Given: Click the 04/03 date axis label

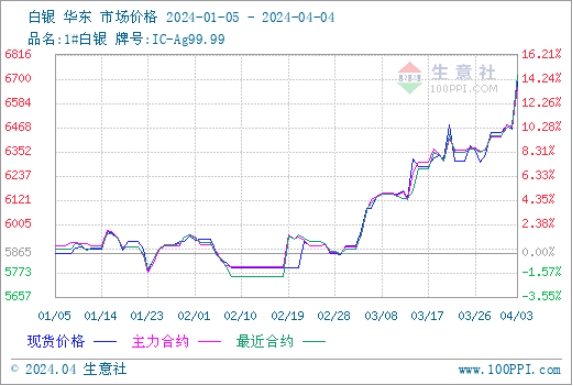Looking at the screenshot, I should (516, 316).
